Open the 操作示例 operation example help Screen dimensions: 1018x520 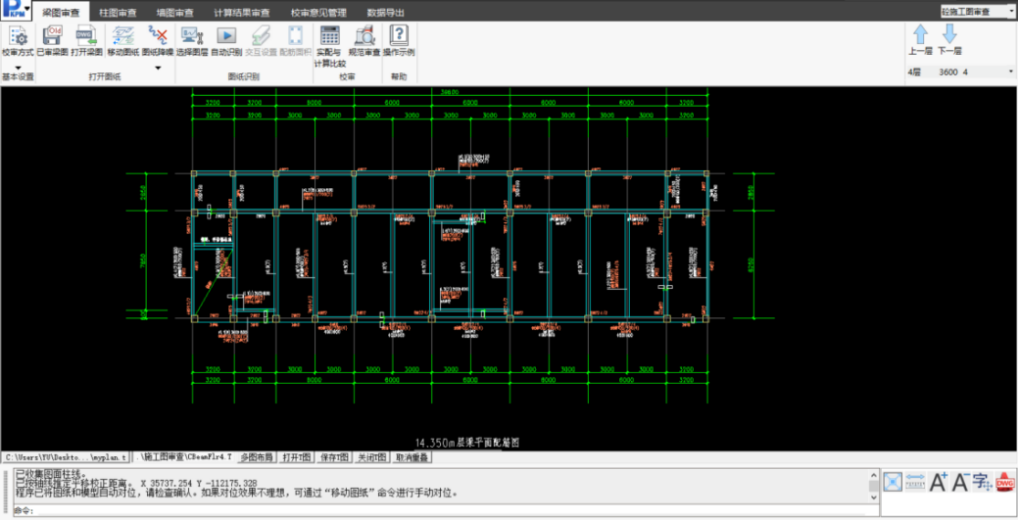tap(399, 41)
